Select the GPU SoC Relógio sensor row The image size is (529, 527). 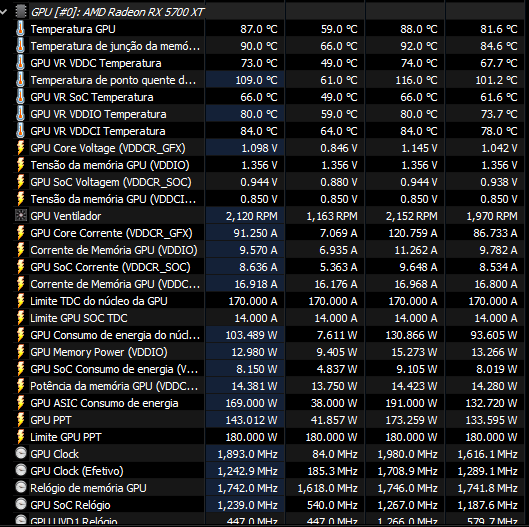tap(269, 505)
